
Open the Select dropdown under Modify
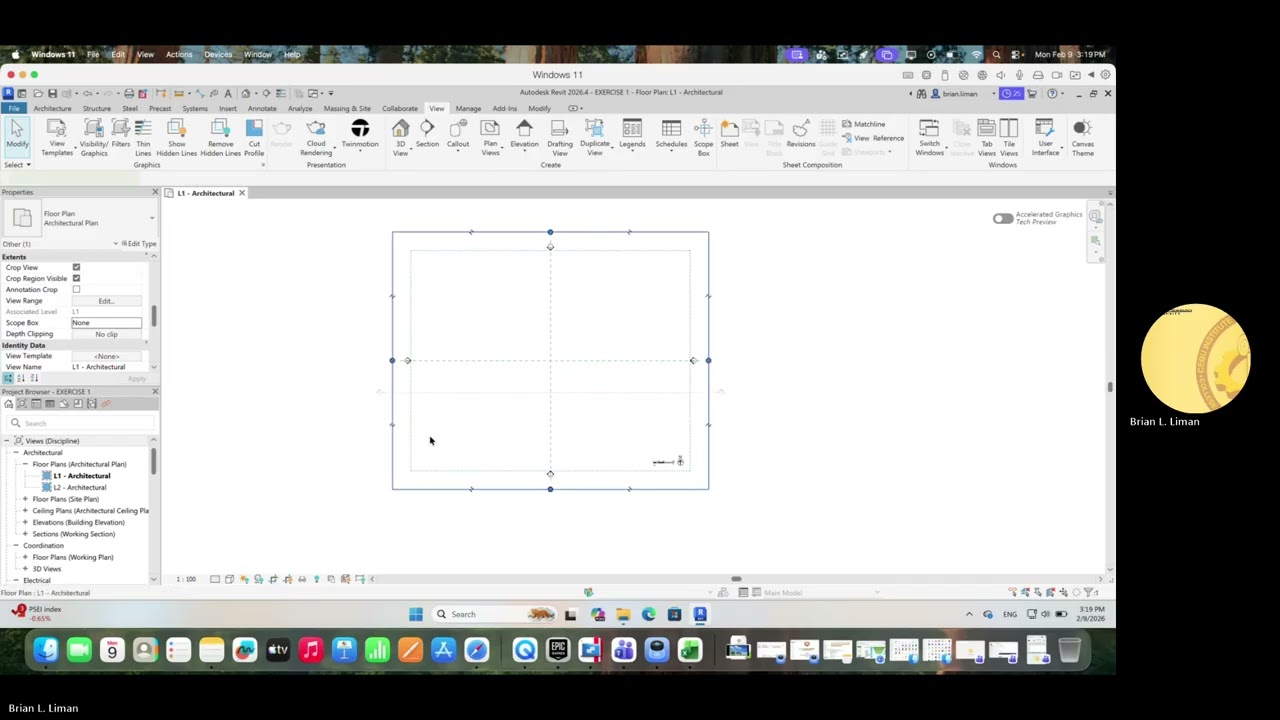tap(17, 165)
